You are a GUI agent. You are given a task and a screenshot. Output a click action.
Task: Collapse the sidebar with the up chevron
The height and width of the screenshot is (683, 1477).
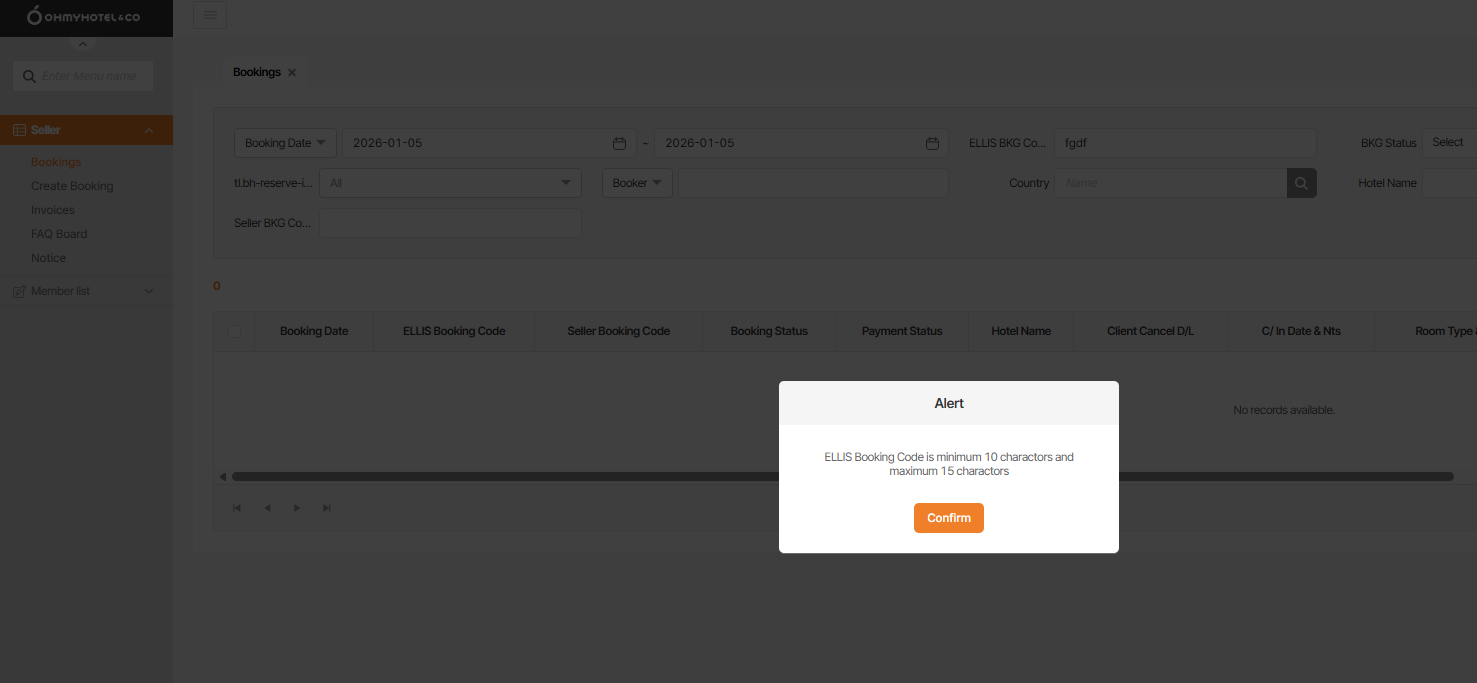(x=83, y=44)
